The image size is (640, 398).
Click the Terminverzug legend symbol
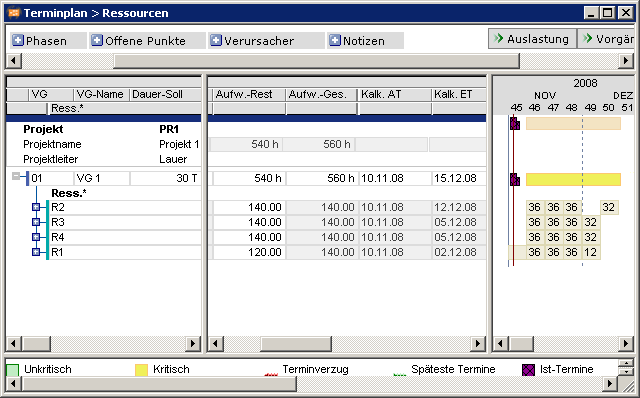(x=271, y=374)
